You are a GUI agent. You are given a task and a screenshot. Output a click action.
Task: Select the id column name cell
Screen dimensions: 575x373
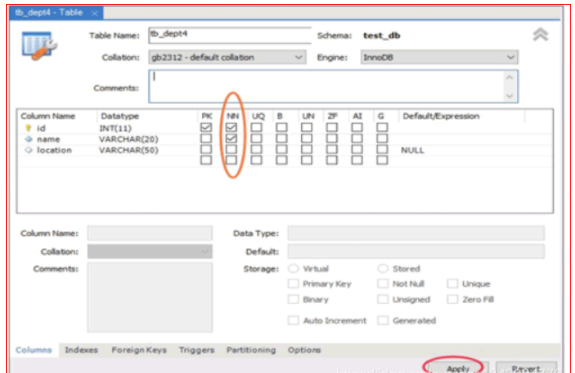[41, 128]
